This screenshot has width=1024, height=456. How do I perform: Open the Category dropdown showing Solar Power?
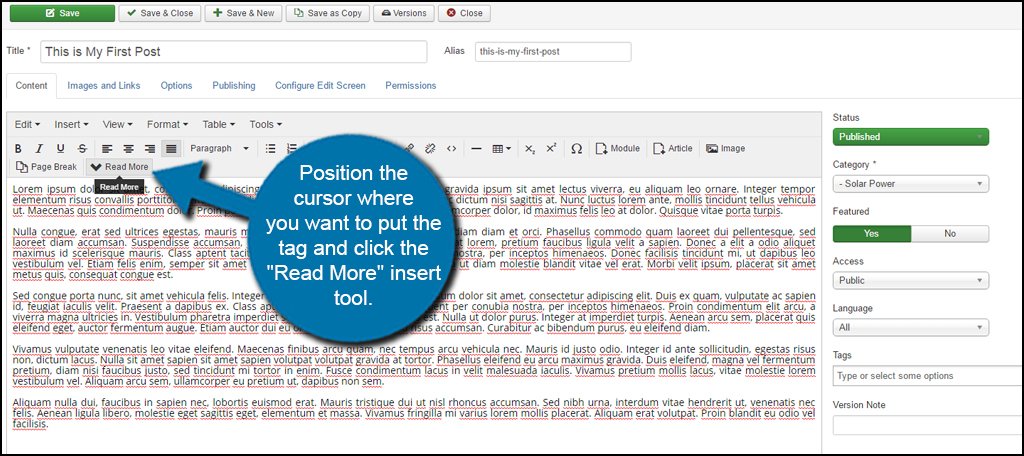[911, 184]
